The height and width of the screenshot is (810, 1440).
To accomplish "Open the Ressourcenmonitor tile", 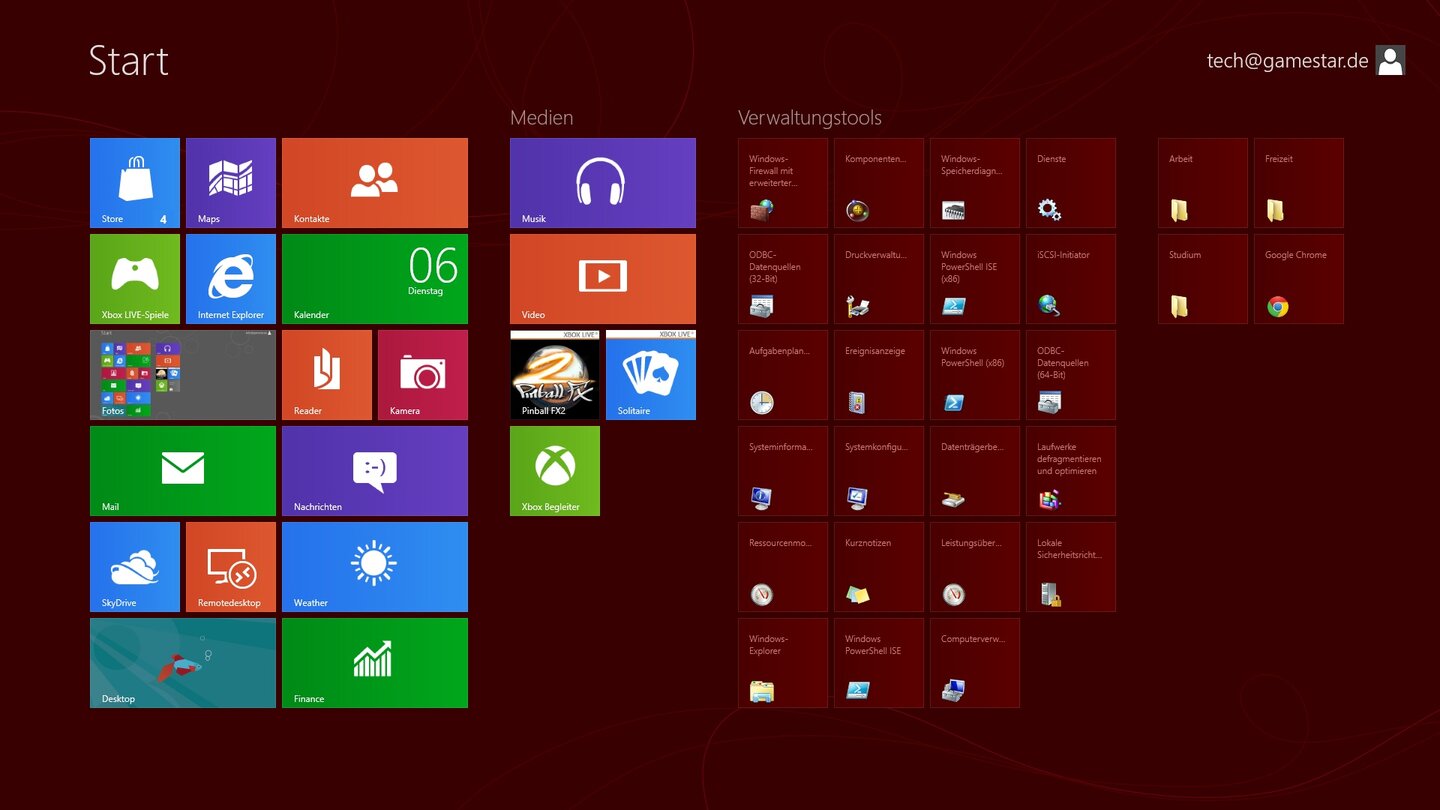I will coord(783,567).
